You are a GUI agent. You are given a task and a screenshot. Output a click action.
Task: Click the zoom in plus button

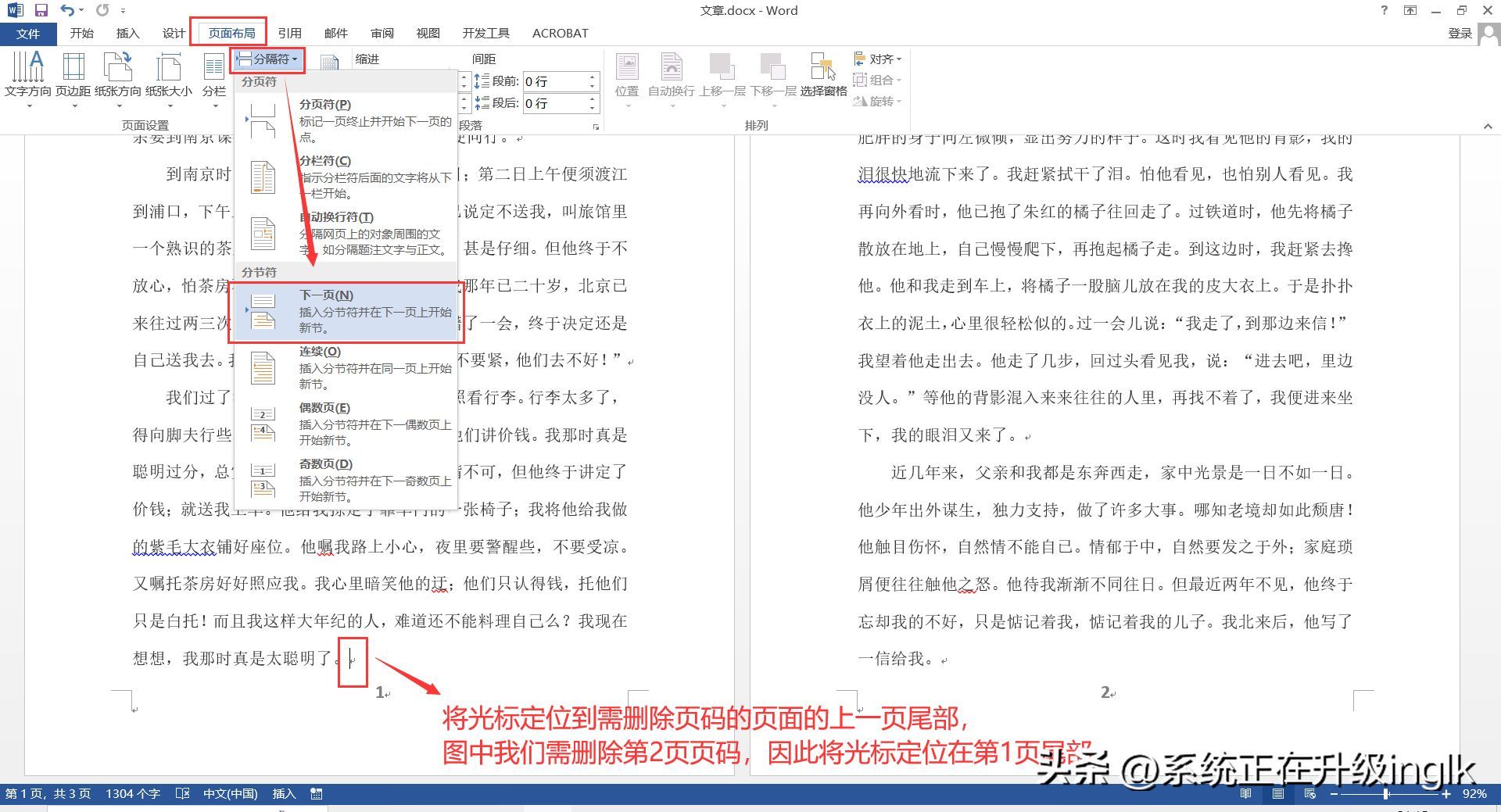tap(1446, 793)
